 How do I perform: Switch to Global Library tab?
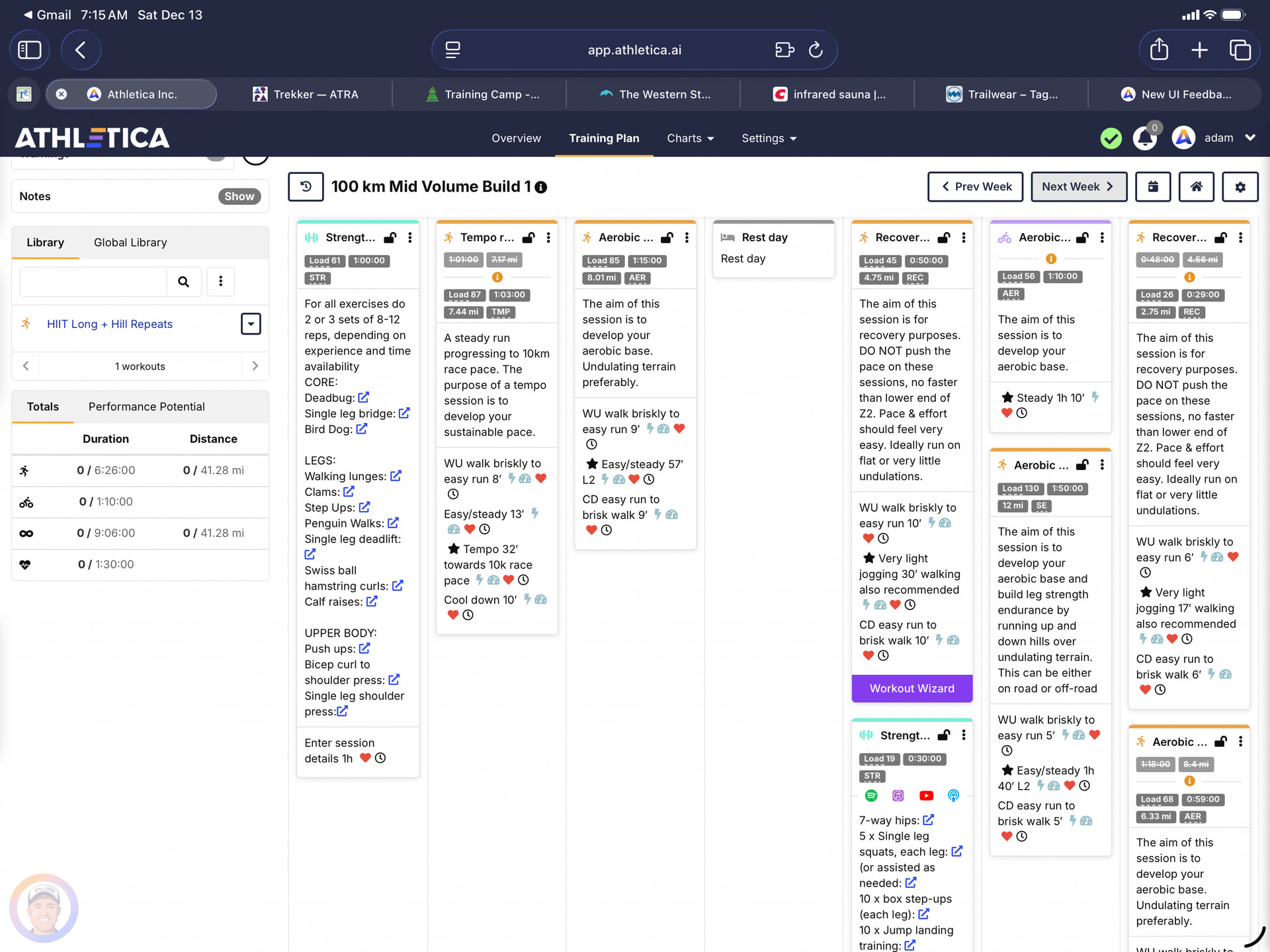[130, 243]
